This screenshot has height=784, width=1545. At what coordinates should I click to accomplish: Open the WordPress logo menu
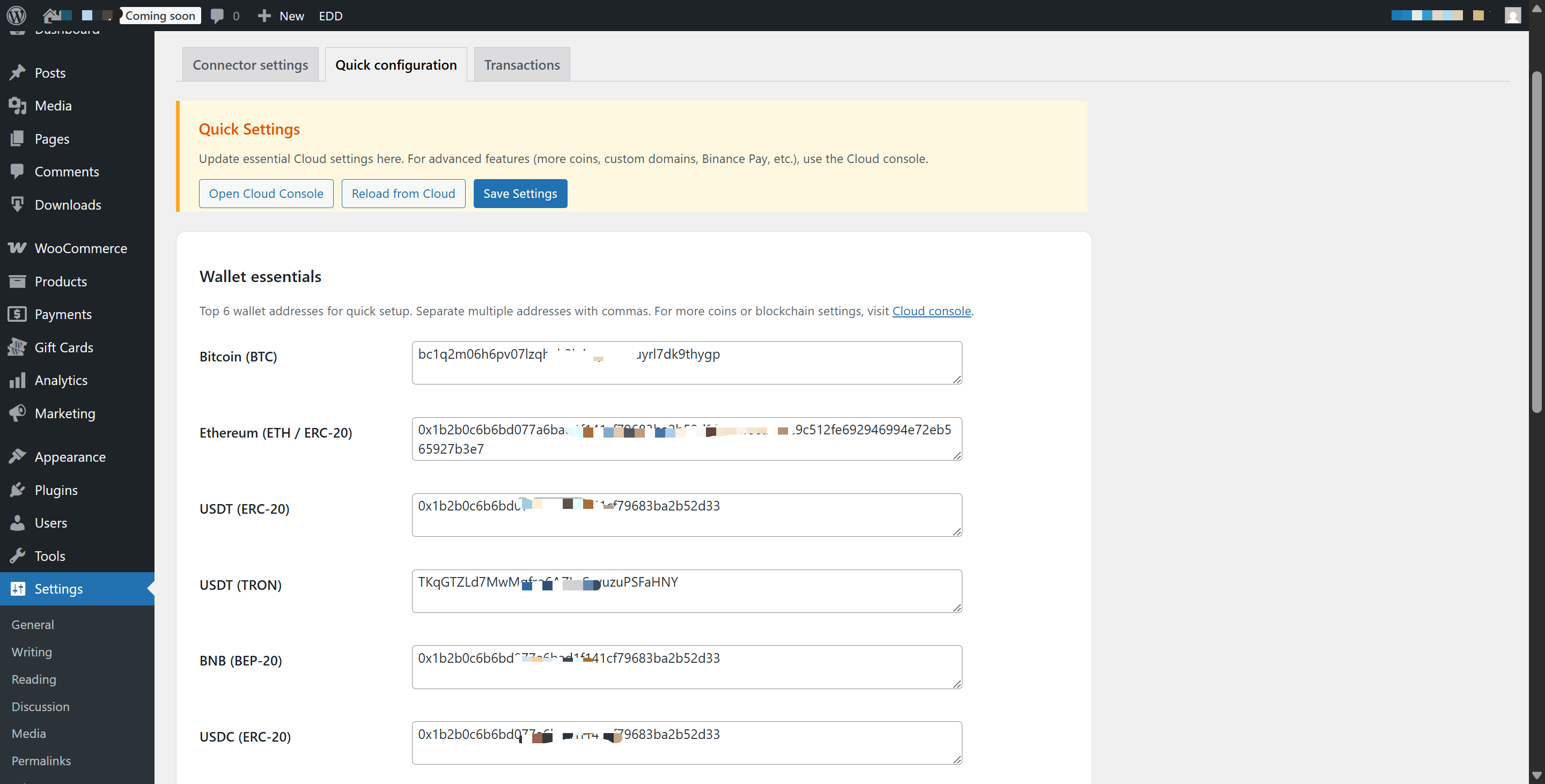[16, 16]
